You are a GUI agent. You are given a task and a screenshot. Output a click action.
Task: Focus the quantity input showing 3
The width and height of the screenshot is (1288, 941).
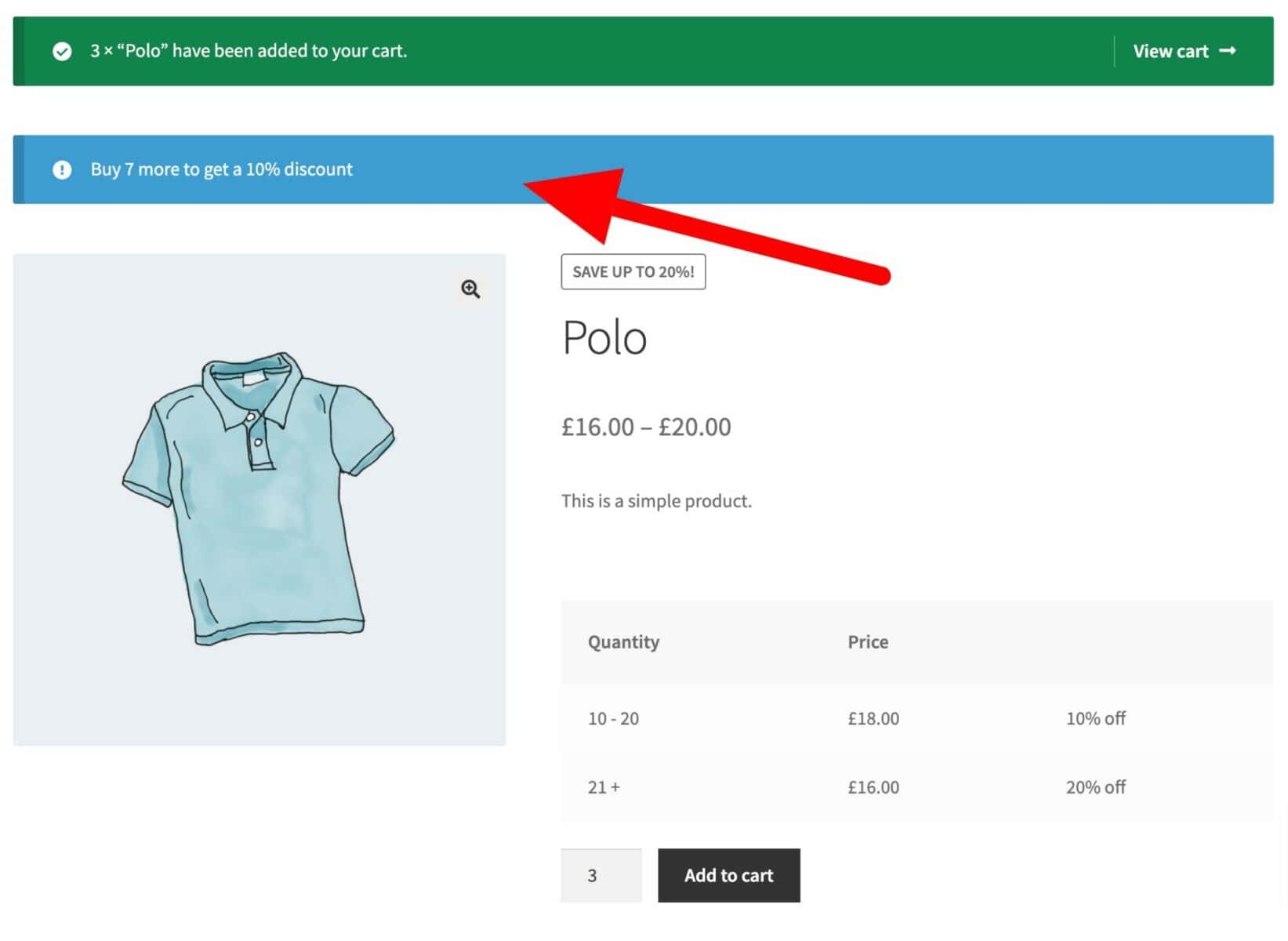[601, 875]
